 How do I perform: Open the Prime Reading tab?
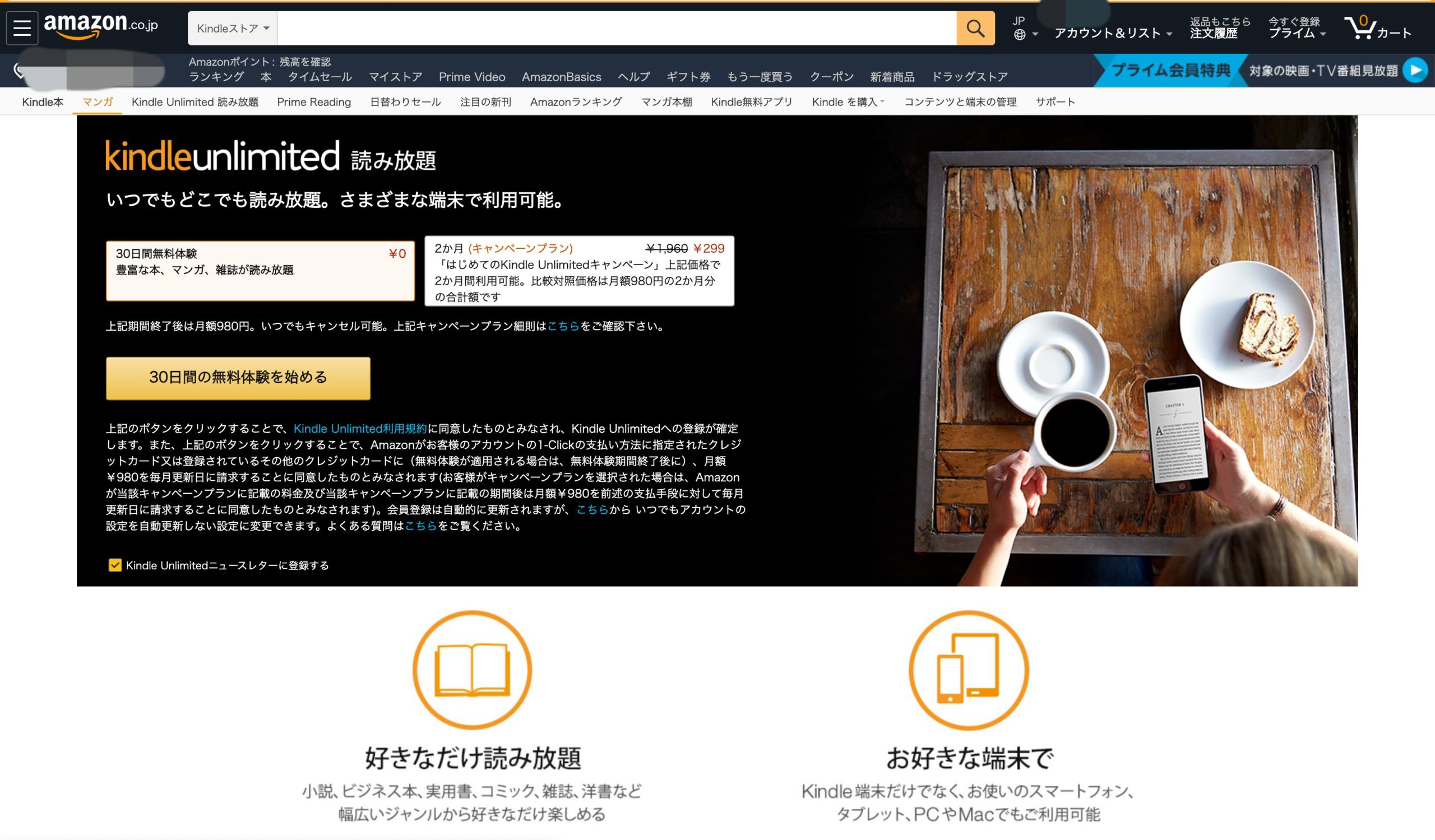(x=314, y=102)
